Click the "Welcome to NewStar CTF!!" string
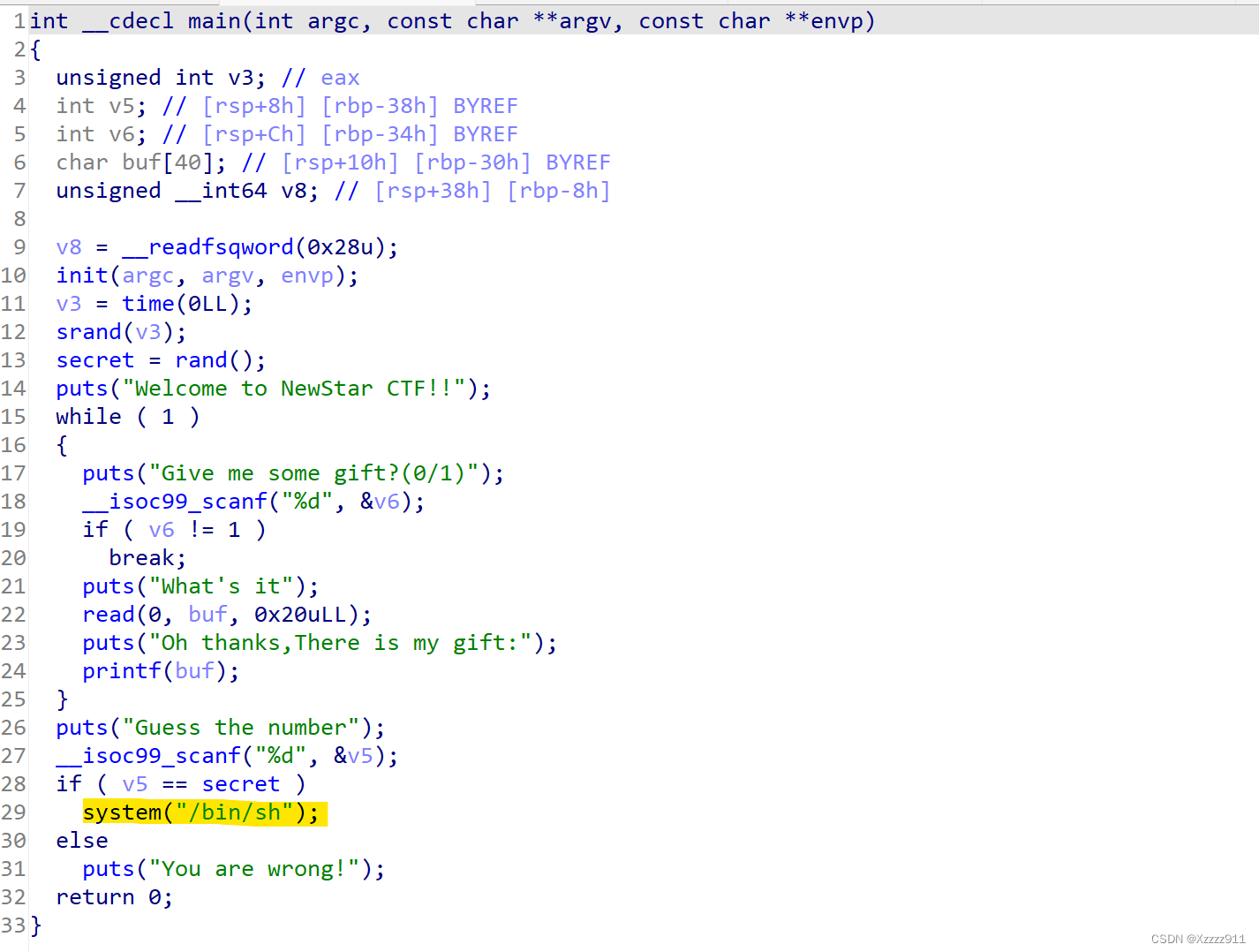 click(x=300, y=389)
